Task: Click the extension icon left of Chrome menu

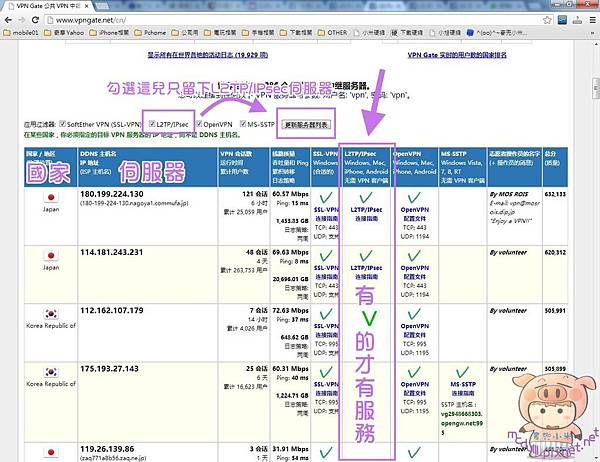Action: [577, 20]
